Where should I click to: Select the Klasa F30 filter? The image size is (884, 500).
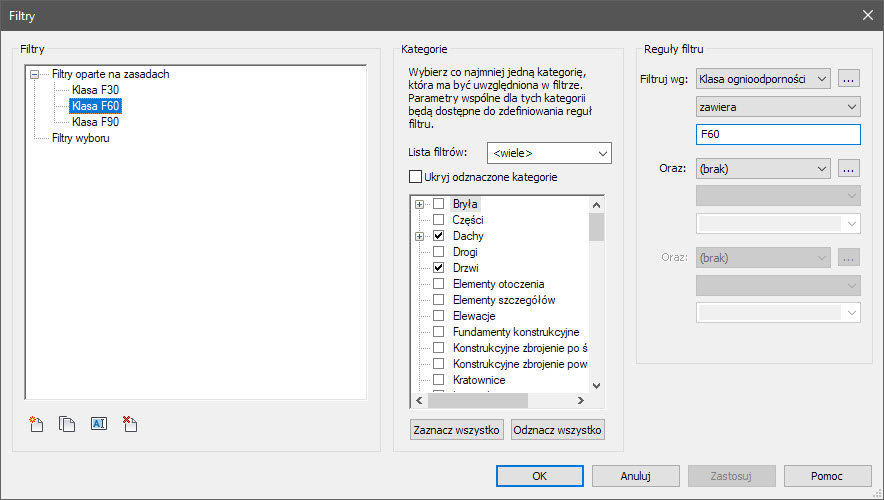coord(95,90)
